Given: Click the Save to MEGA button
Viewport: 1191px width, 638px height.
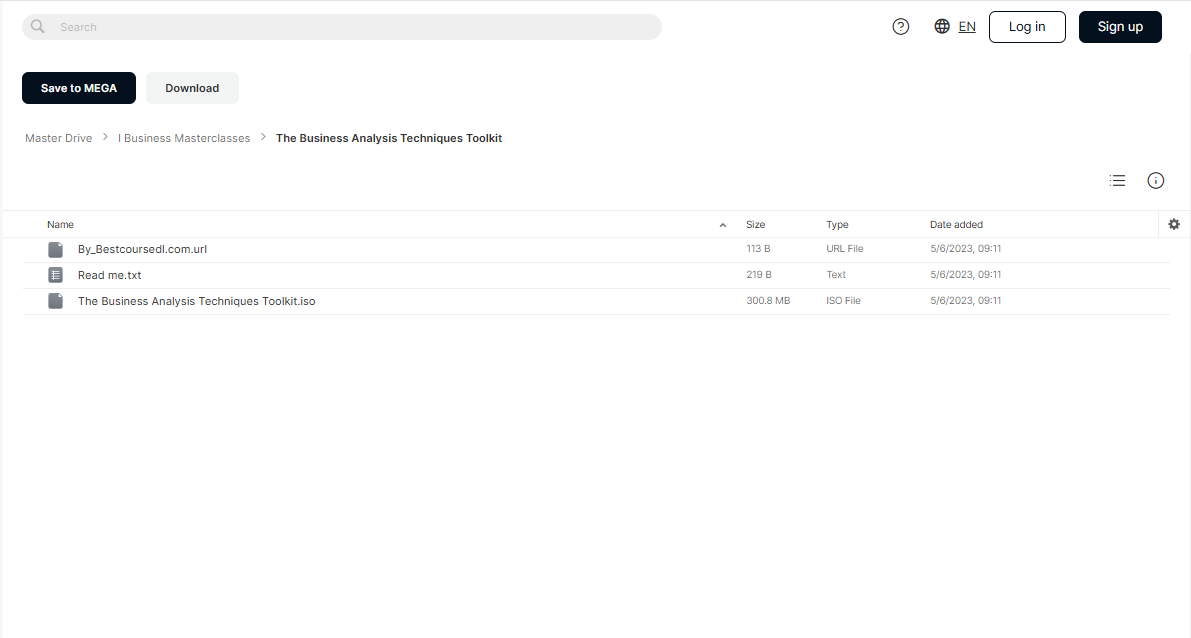Looking at the screenshot, I should point(79,88).
